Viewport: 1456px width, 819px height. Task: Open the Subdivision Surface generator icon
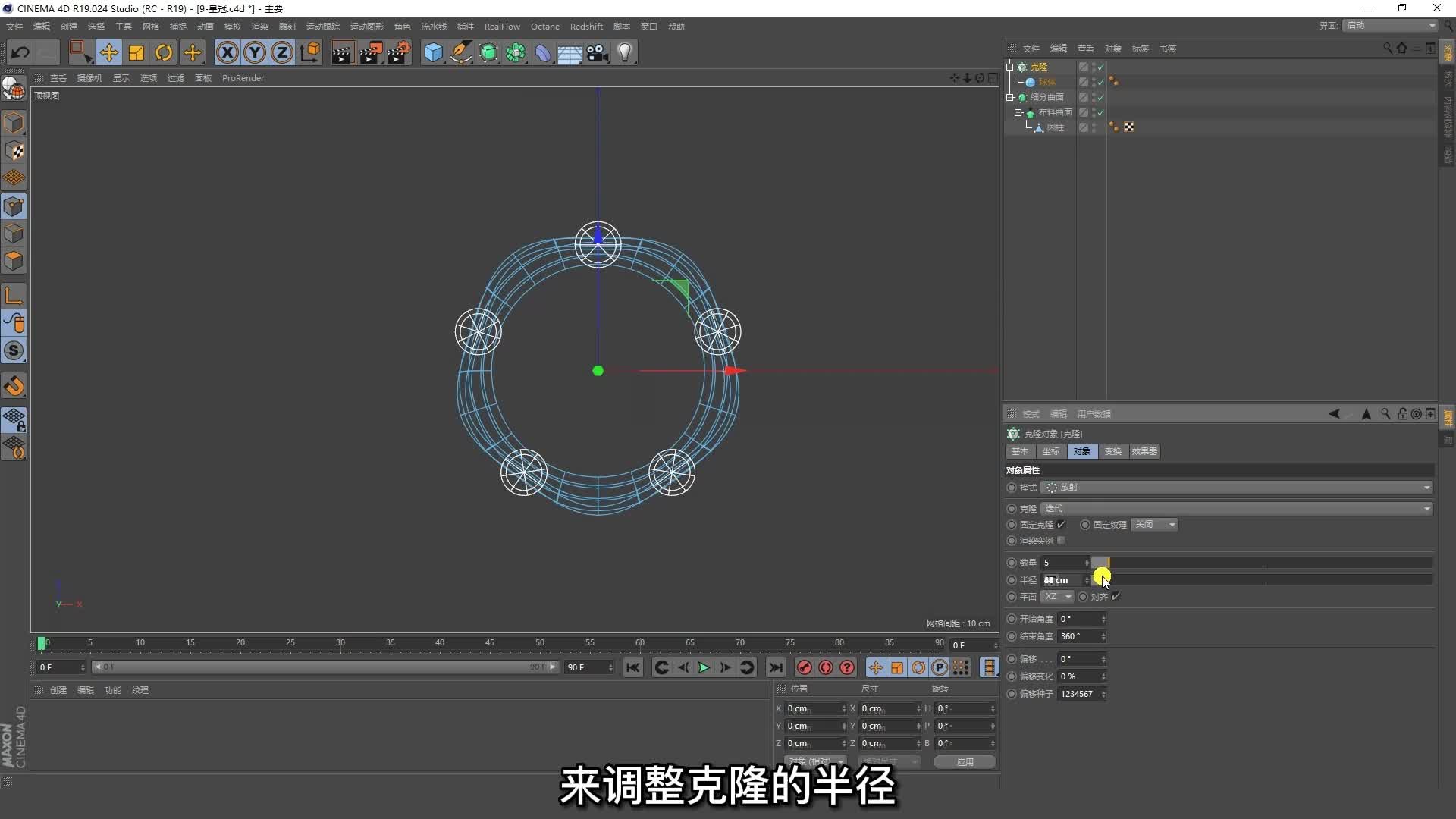click(x=488, y=52)
